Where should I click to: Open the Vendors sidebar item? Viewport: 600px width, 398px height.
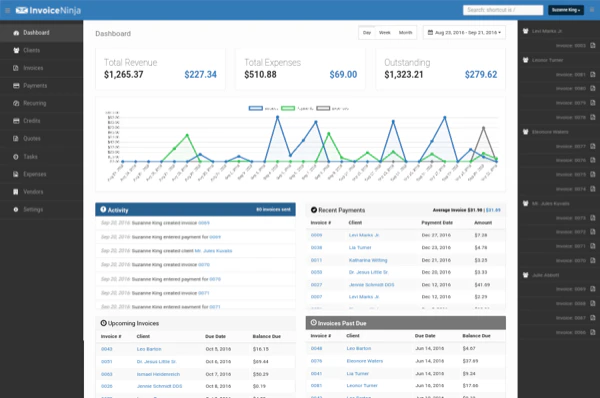click(41, 192)
